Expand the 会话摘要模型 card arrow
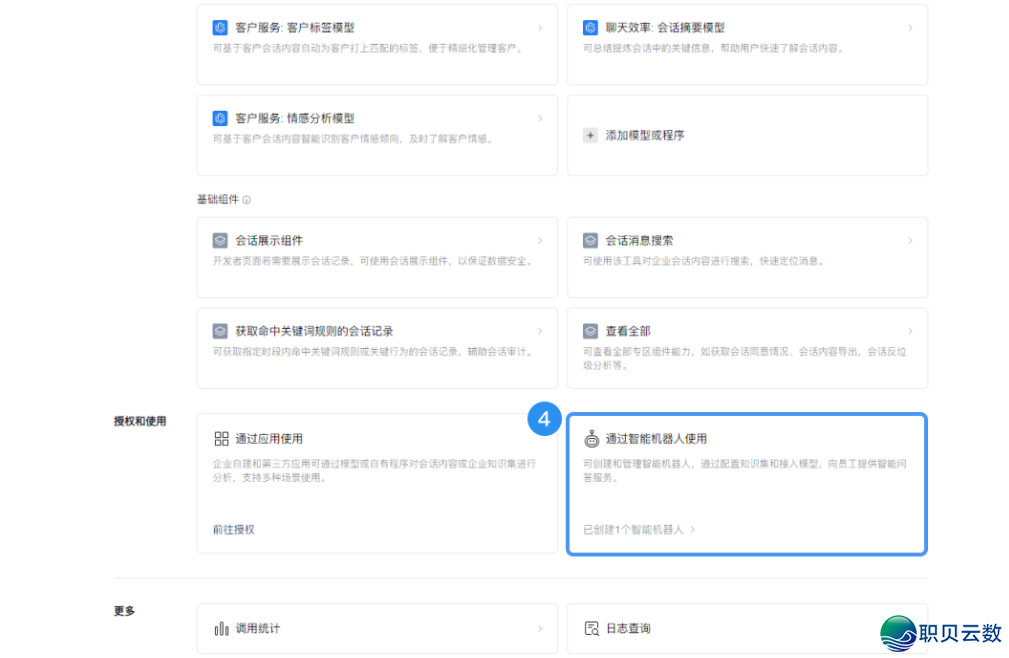The width and height of the screenshot is (1009, 658). point(910,28)
